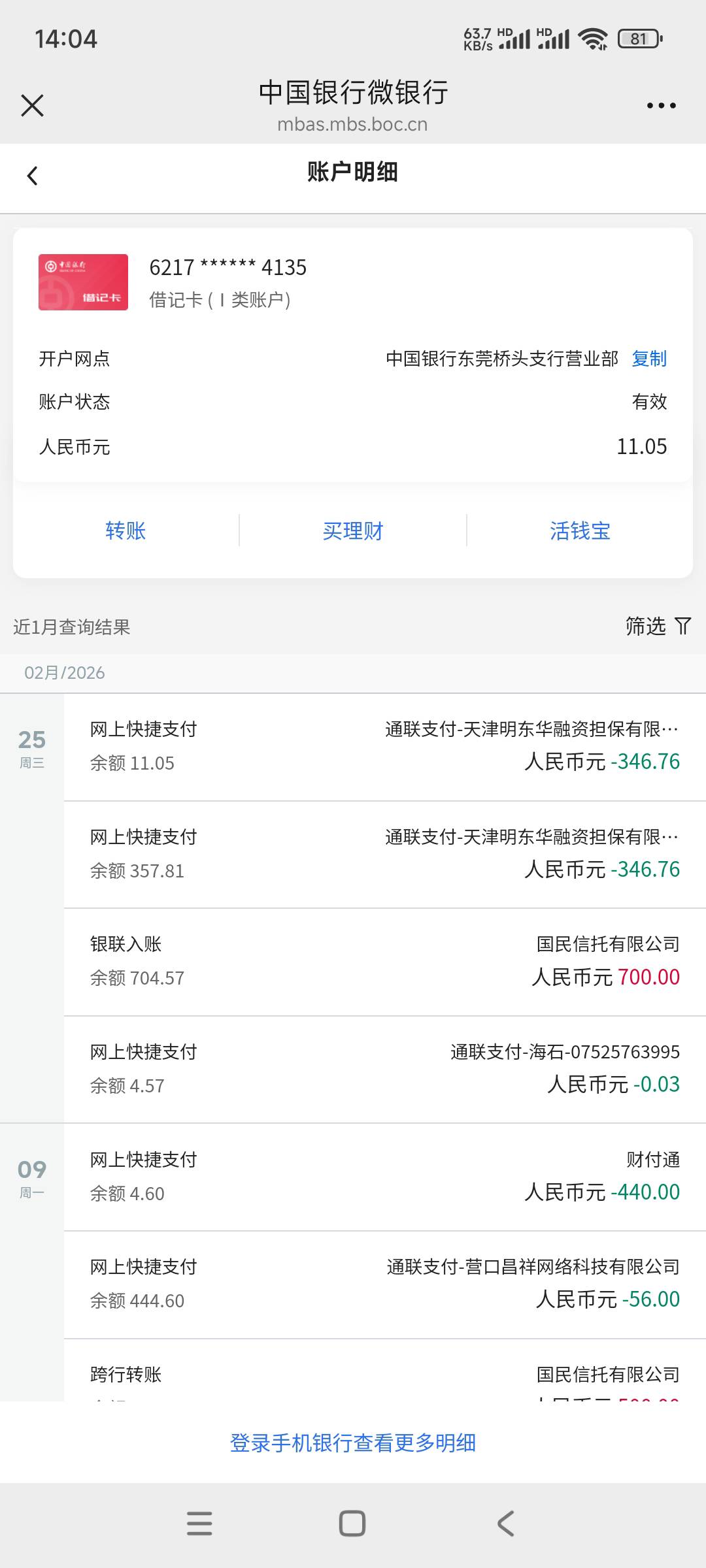Open the three-dot more options menu
This screenshot has height=1568, width=706.
(661, 105)
